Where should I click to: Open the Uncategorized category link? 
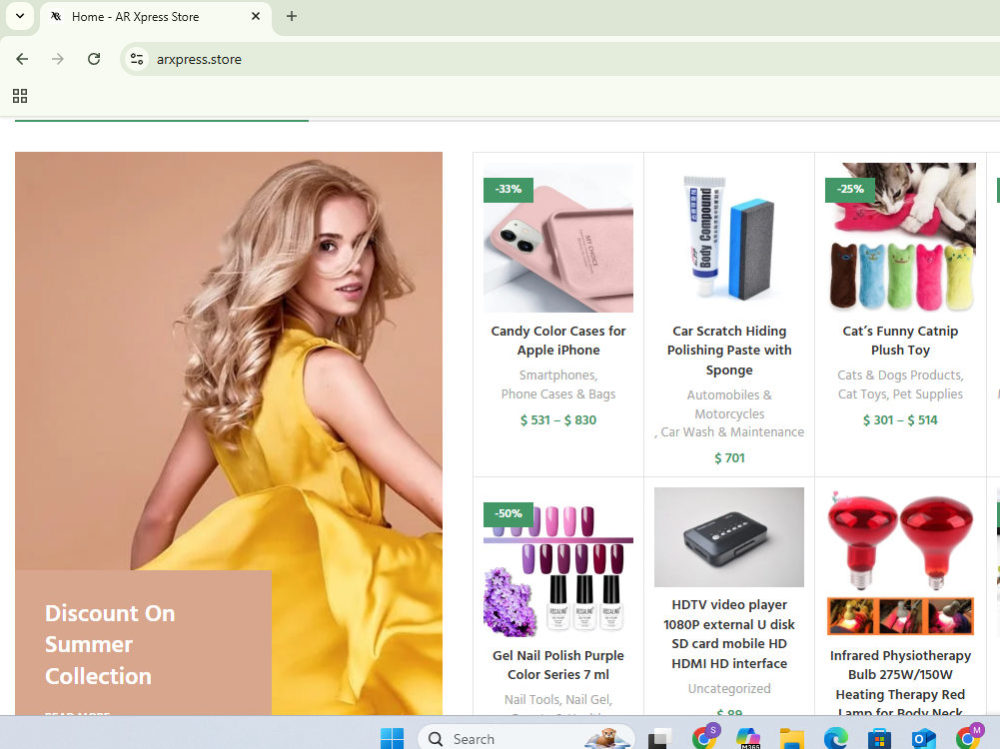pyautogui.click(x=729, y=689)
